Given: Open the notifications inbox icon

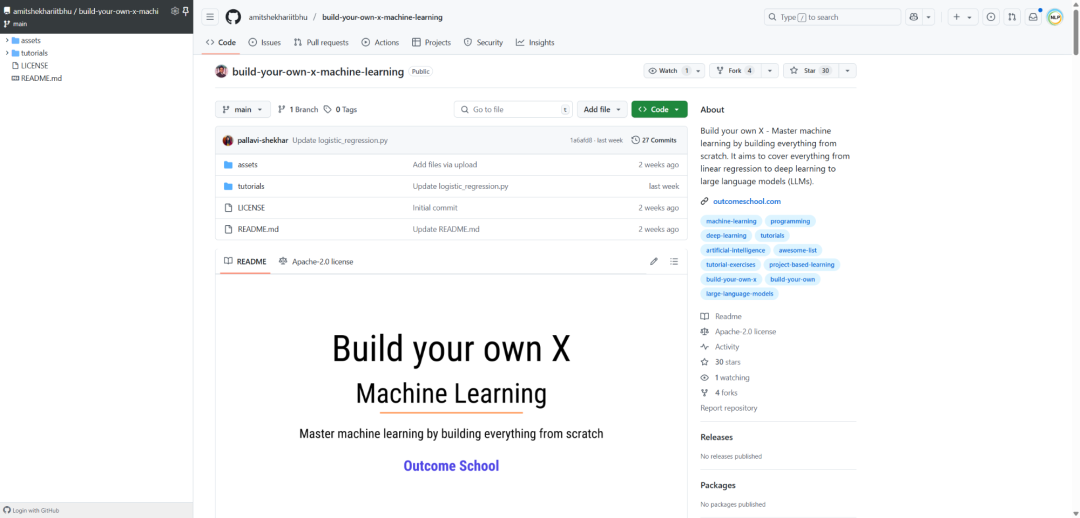Looking at the screenshot, I should (x=1033, y=17).
